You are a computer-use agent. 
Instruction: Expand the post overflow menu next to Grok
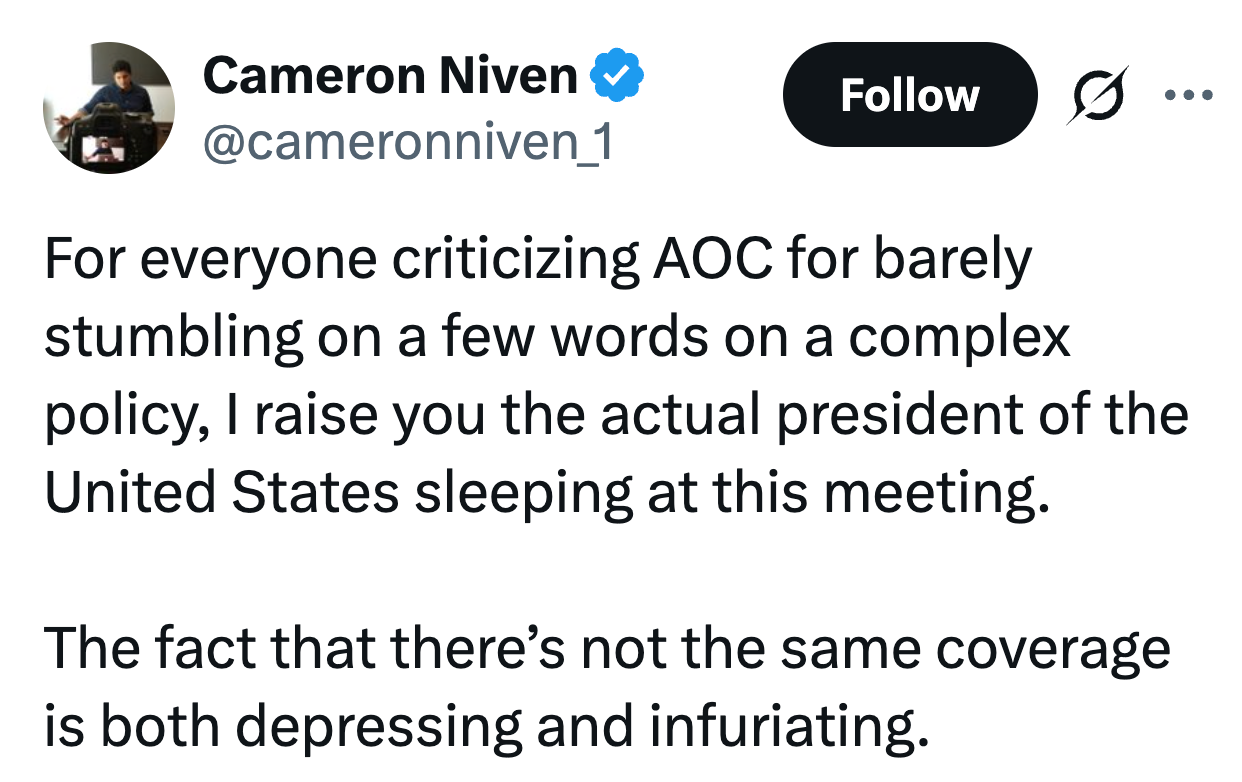coord(1189,96)
